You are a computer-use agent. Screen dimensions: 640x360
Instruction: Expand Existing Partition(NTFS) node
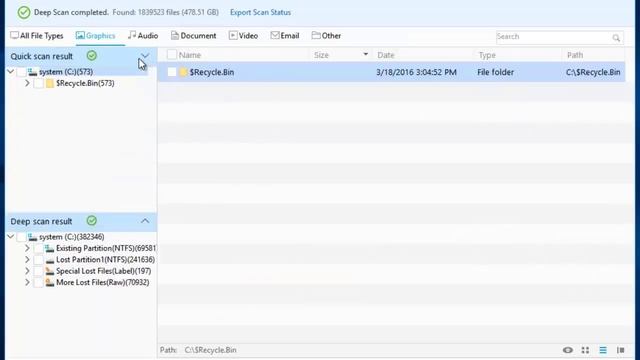pyautogui.click(x=27, y=248)
